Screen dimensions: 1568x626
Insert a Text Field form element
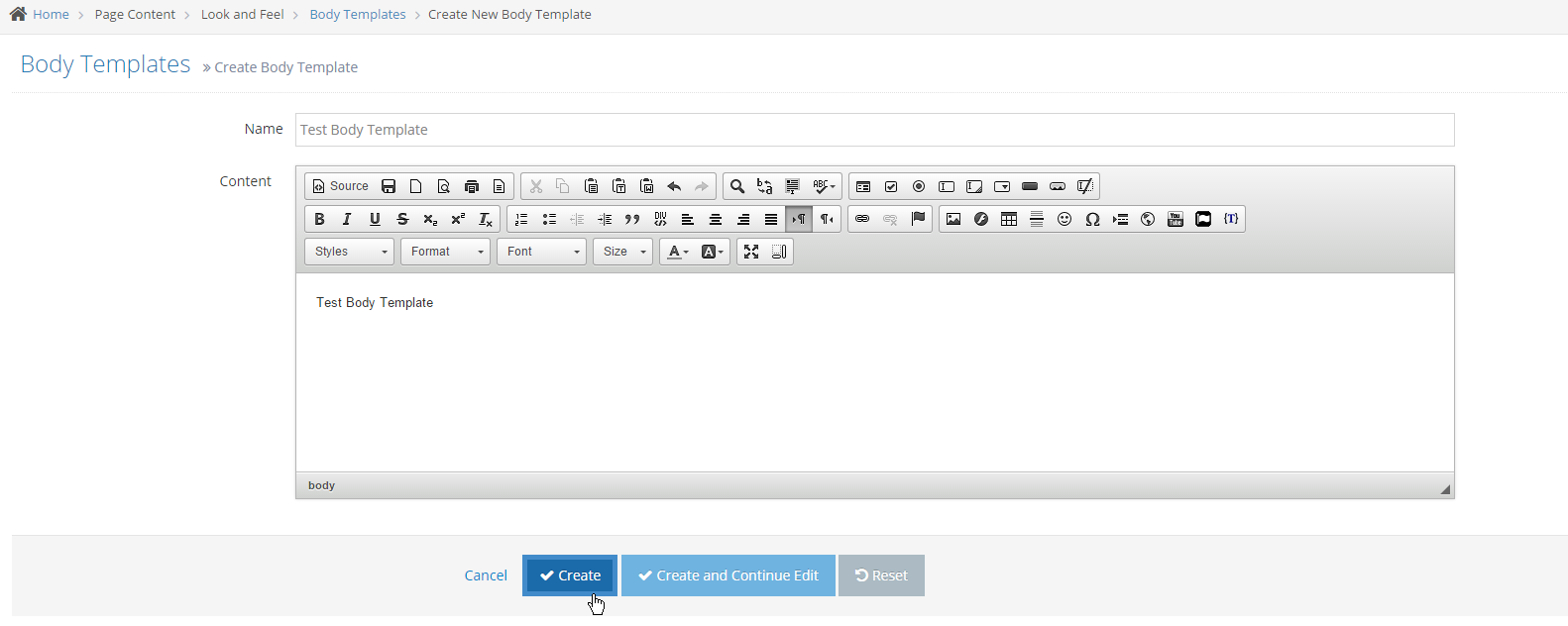[x=947, y=186]
